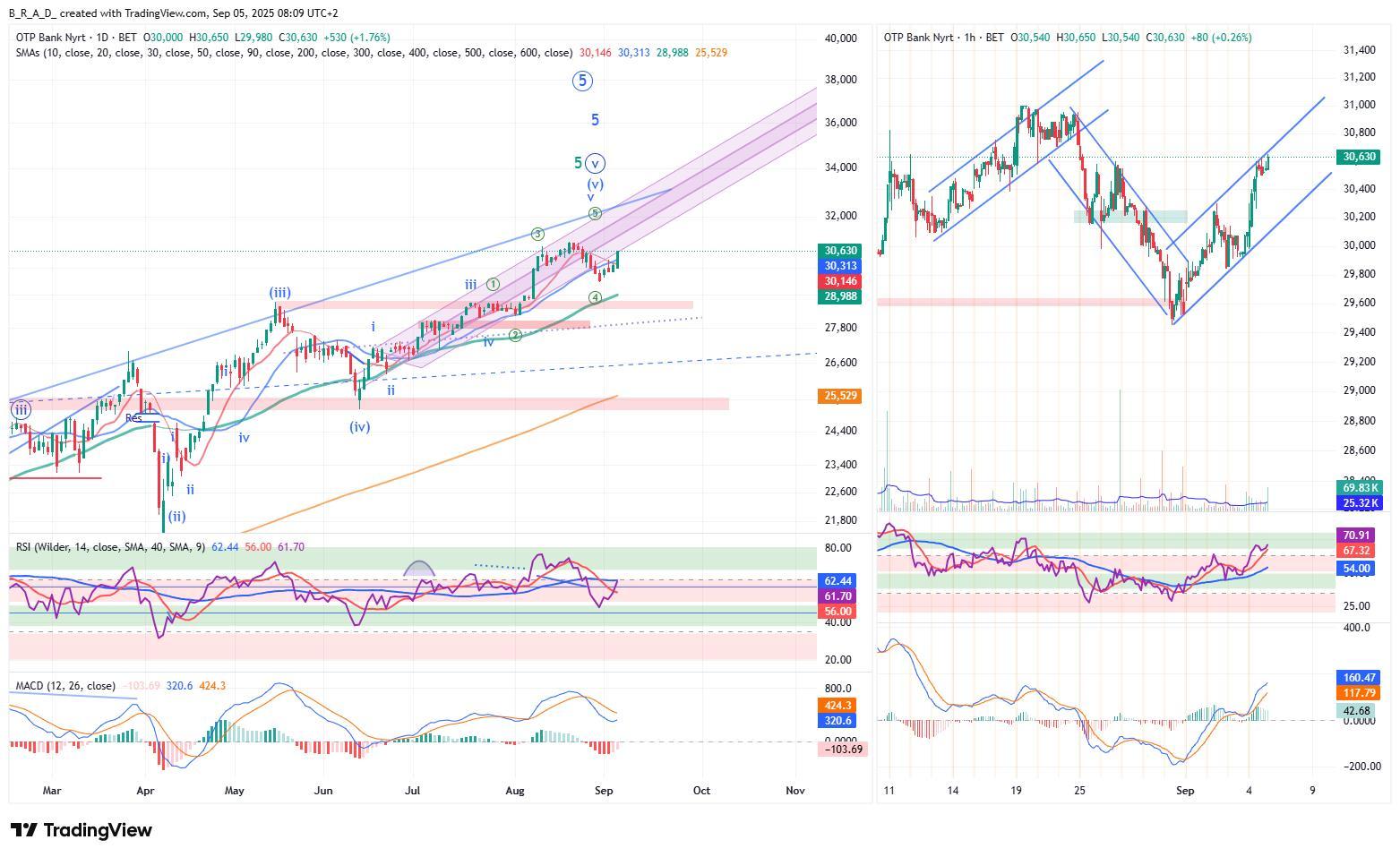
Task: Click the 'Aug' label on the time axis
Action: [515, 791]
